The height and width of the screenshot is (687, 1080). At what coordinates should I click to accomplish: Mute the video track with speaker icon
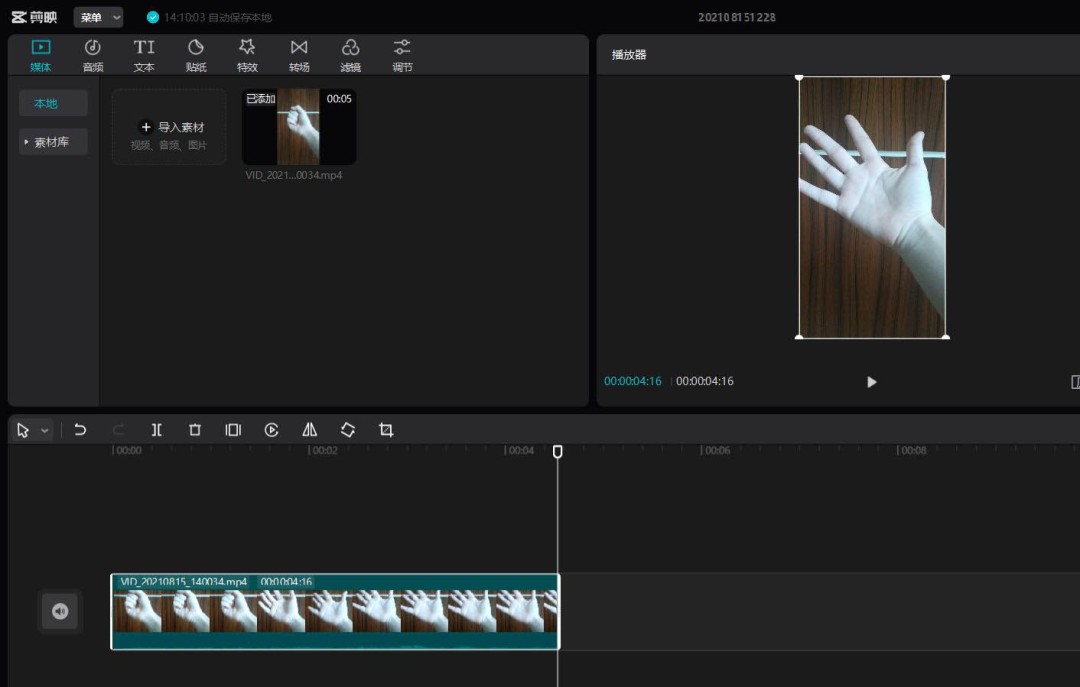[x=60, y=611]
